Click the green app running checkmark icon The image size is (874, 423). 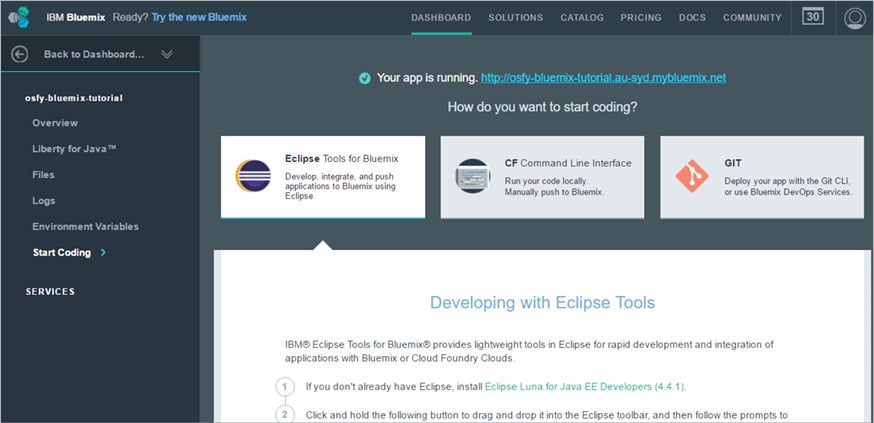pyautogui.click(x=365, y=79)
